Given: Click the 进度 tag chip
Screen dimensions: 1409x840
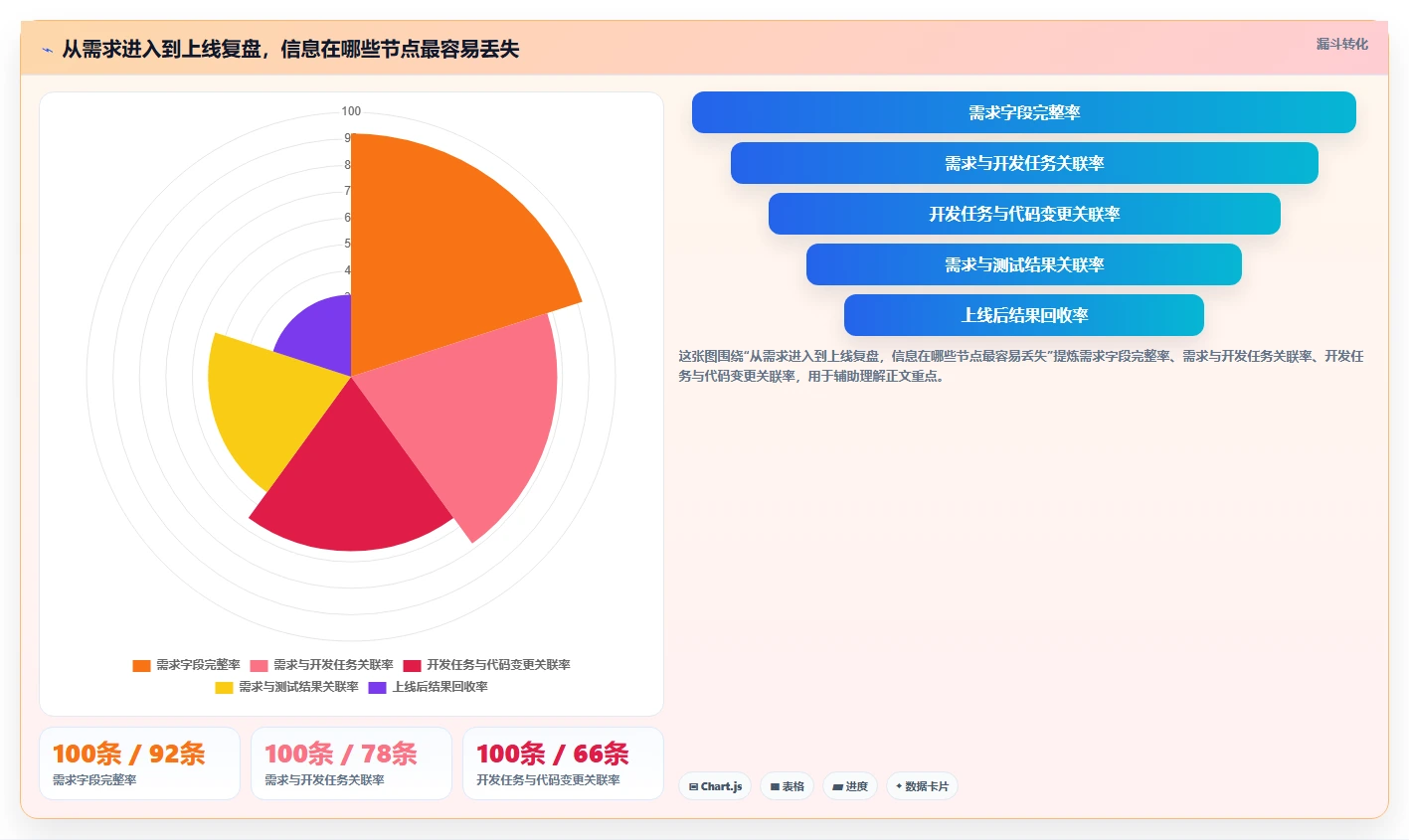Looking at the screenshot, I should click(850, 786).
